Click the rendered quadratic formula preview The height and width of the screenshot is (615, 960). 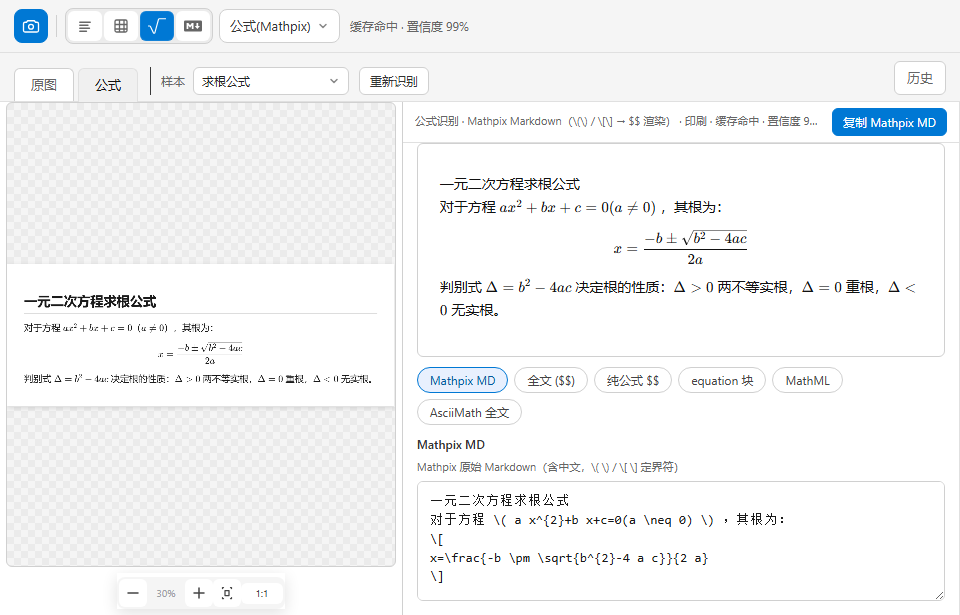click(x=680, y=248)
